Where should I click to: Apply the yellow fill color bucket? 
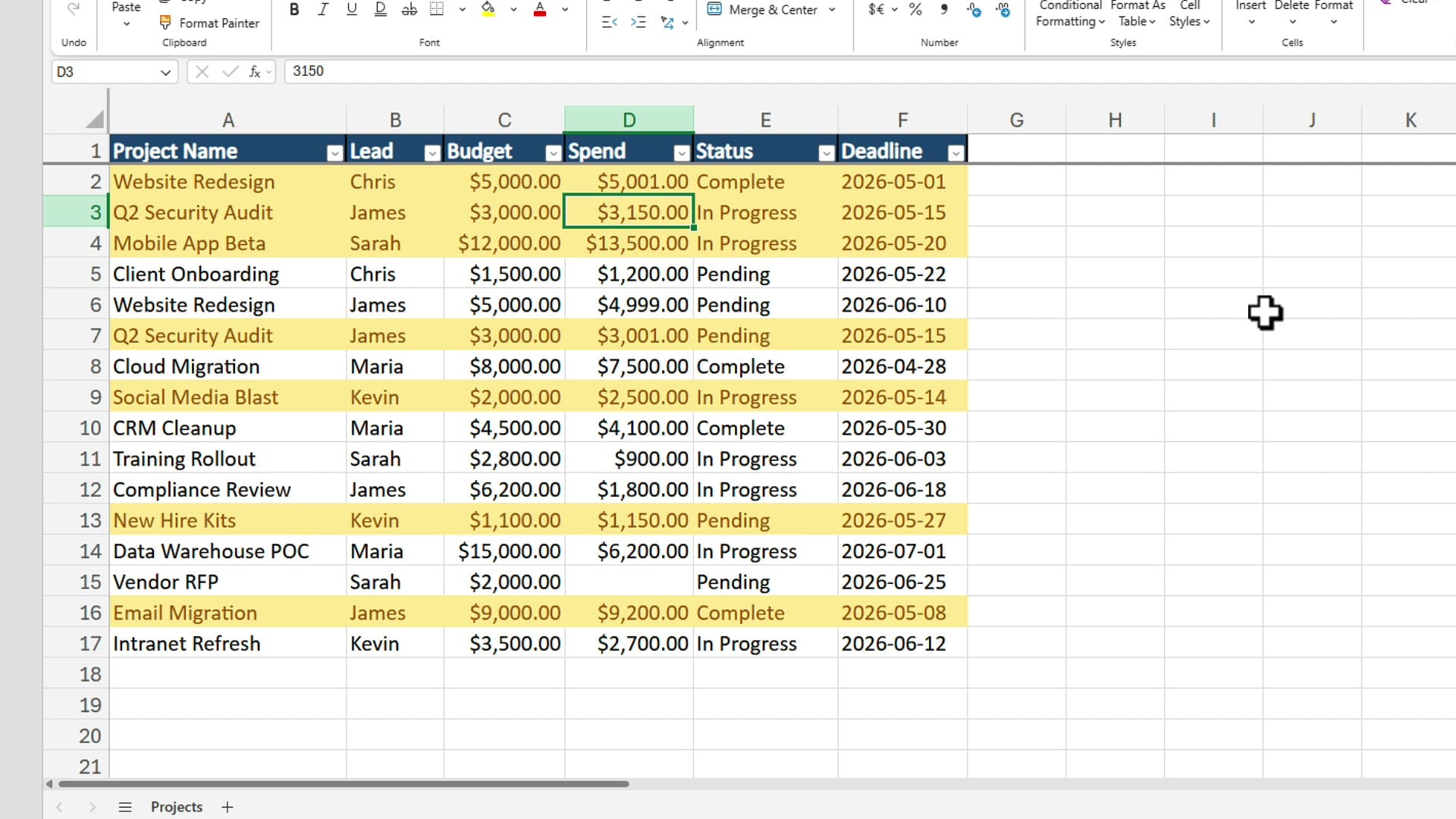point(488,10)
